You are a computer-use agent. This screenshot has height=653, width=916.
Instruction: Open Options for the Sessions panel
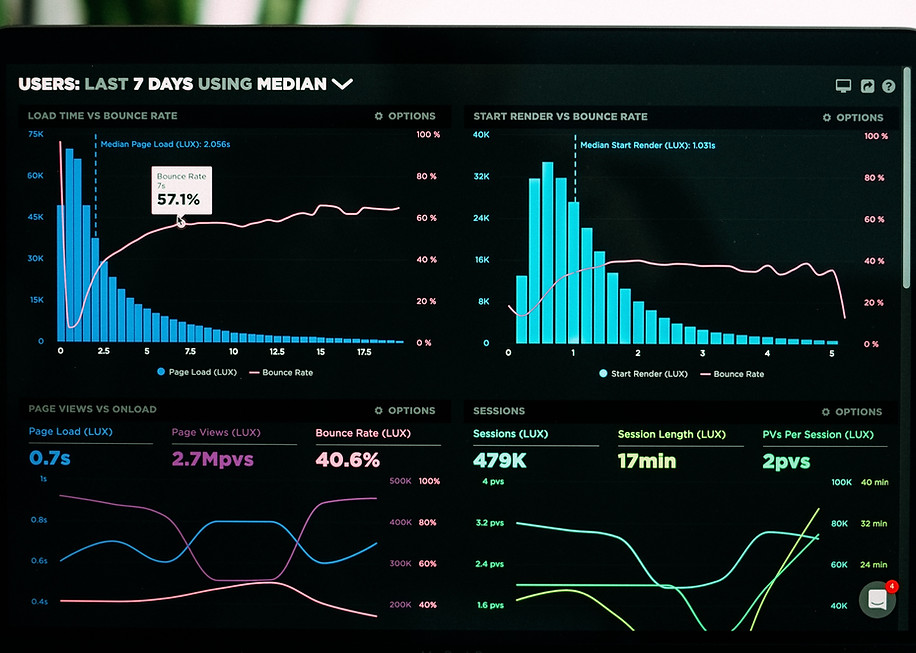(x=852, y=412)
